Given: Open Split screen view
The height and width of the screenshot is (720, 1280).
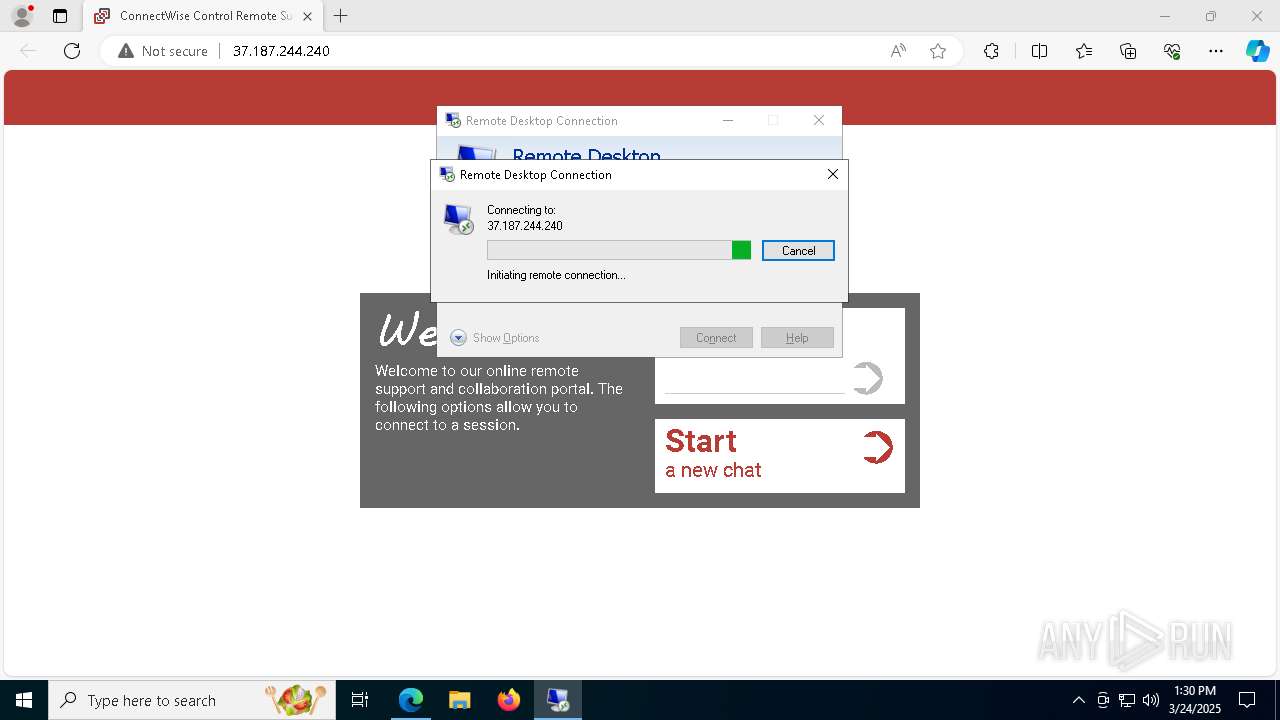Looking at the screenshot, I should [1039, 51].
